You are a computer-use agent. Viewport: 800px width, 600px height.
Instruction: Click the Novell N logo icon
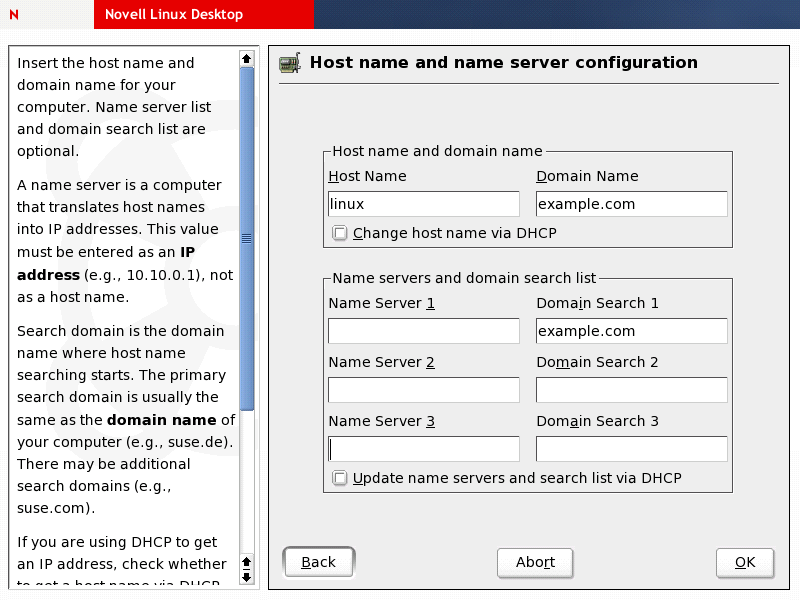14,14
